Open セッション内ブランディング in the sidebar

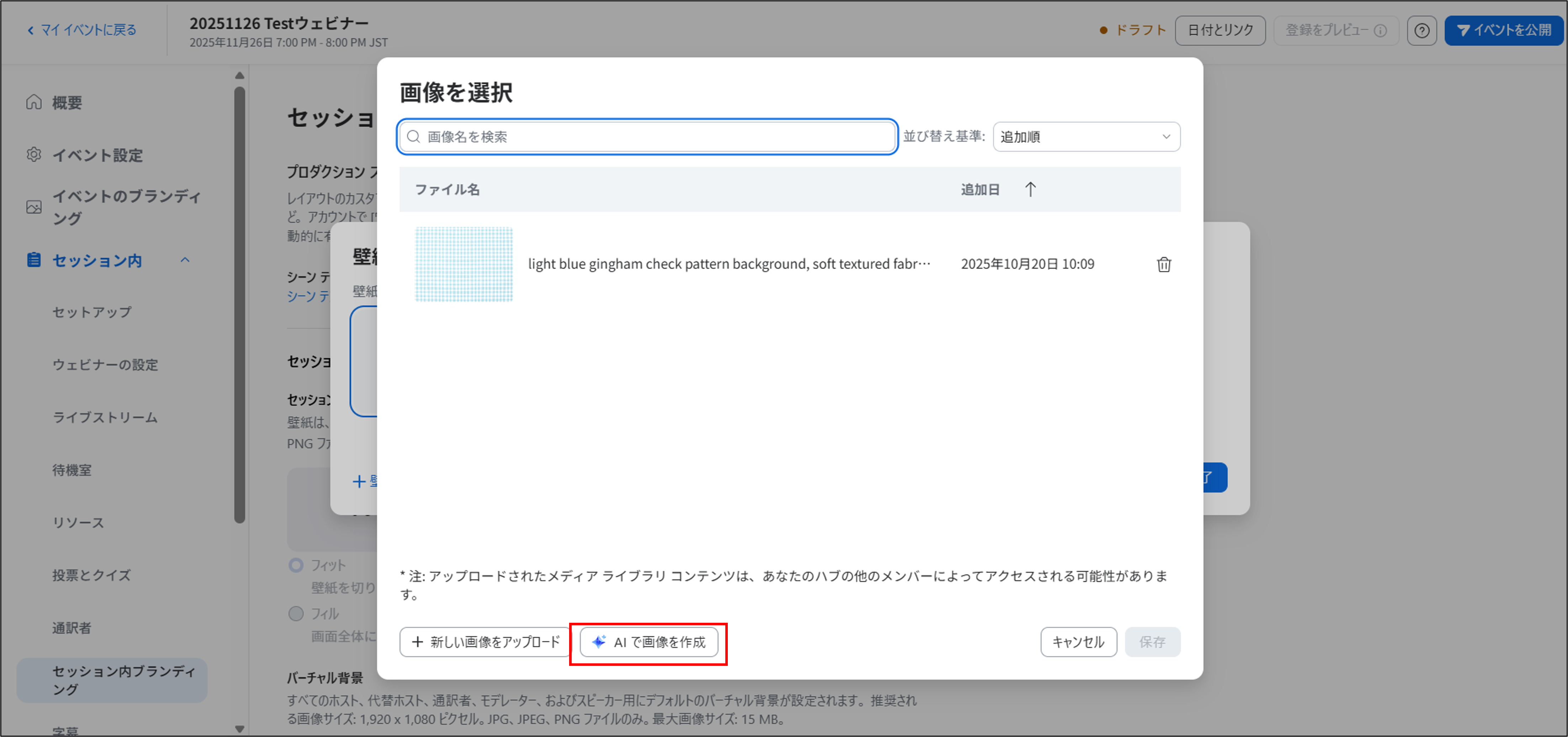112,680
